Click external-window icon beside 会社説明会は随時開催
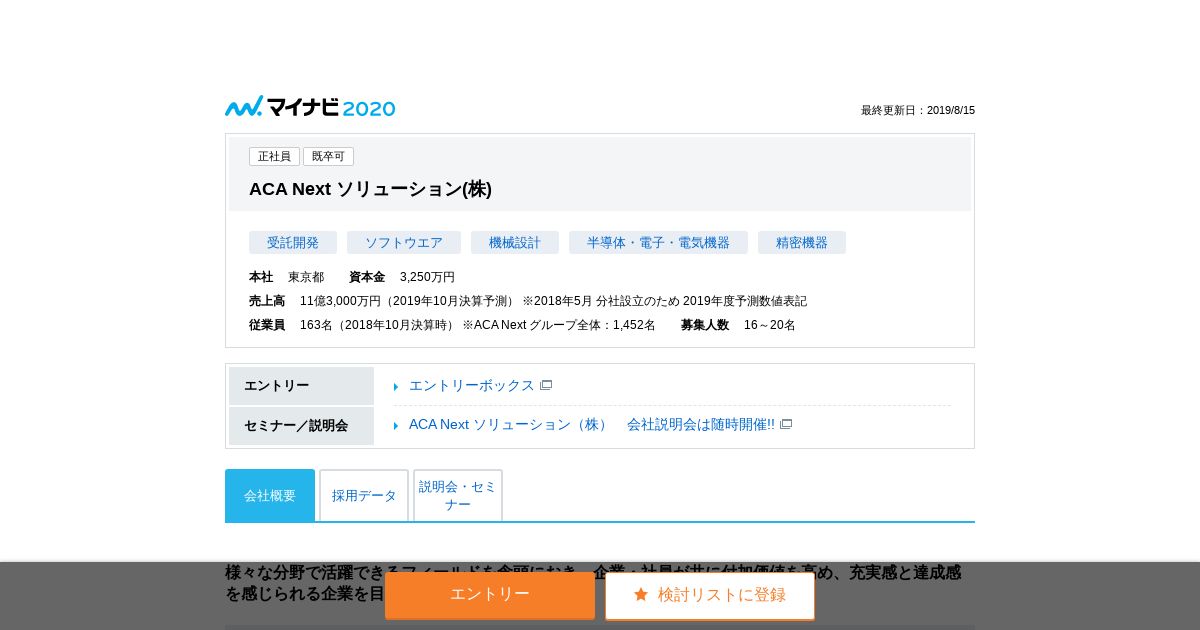The height and width of the screenshot is (630, 1200). [786, 424]
